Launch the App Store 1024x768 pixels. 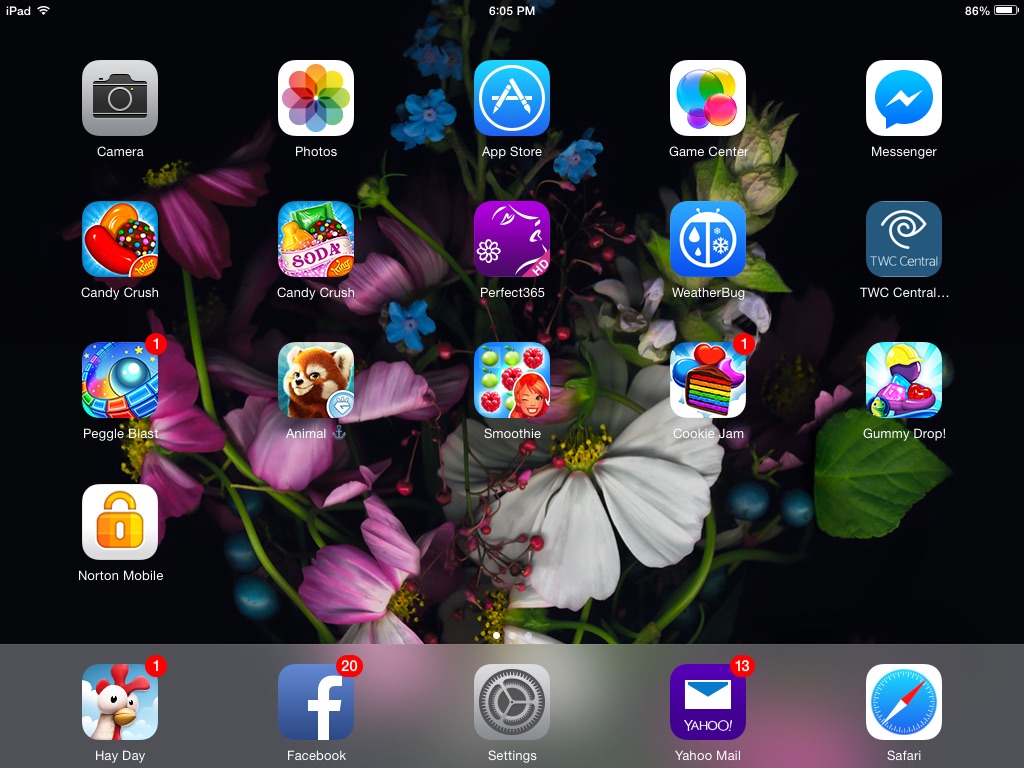(x=511, y=98)
